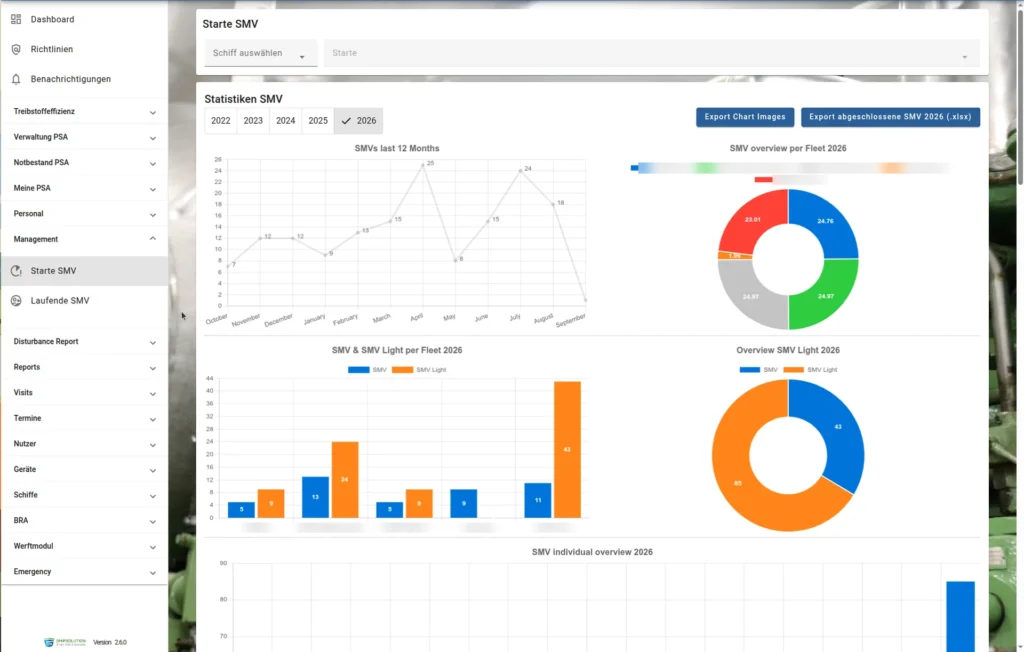Expand the Meine PSA section

(84, 188)
